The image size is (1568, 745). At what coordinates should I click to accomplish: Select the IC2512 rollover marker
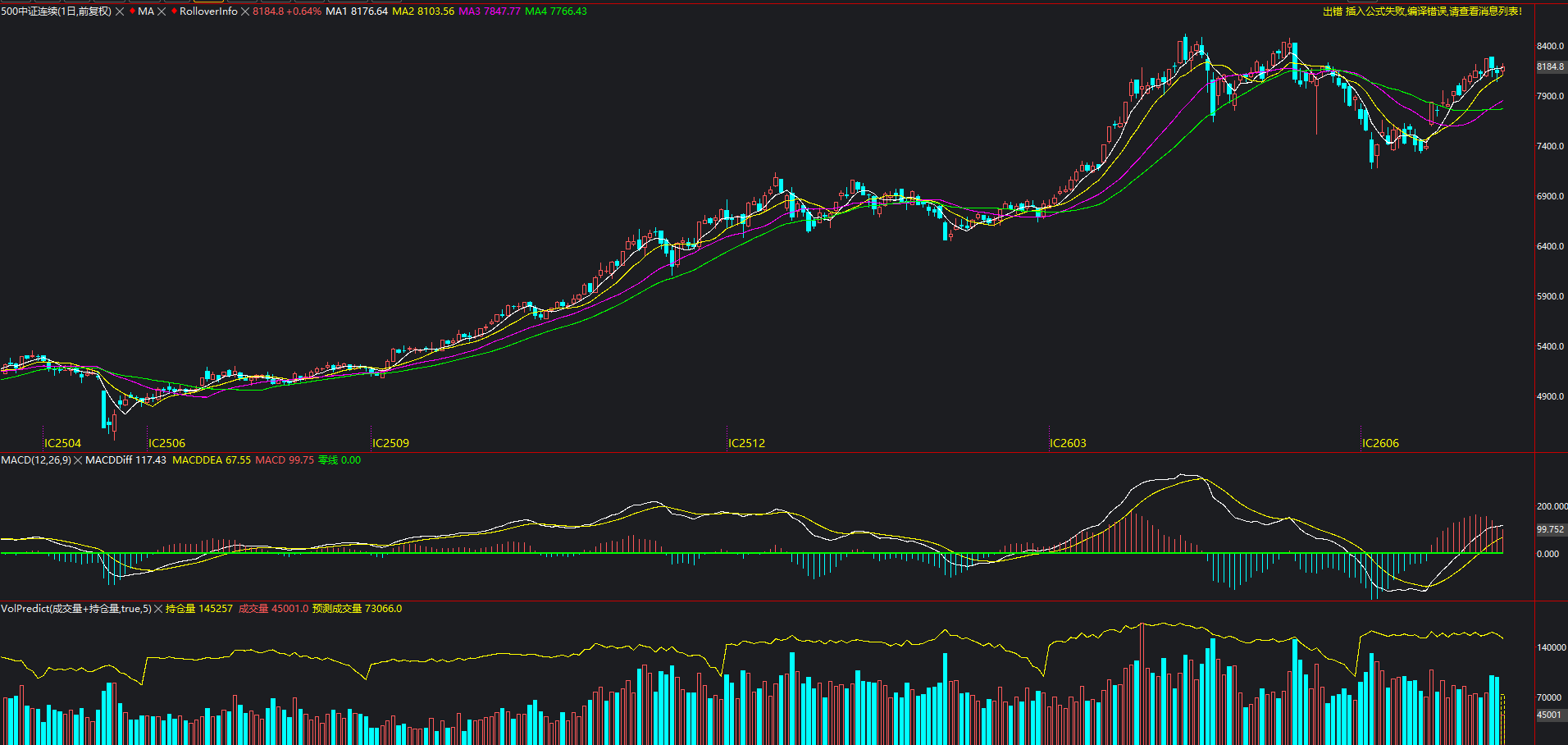[746, 443]
